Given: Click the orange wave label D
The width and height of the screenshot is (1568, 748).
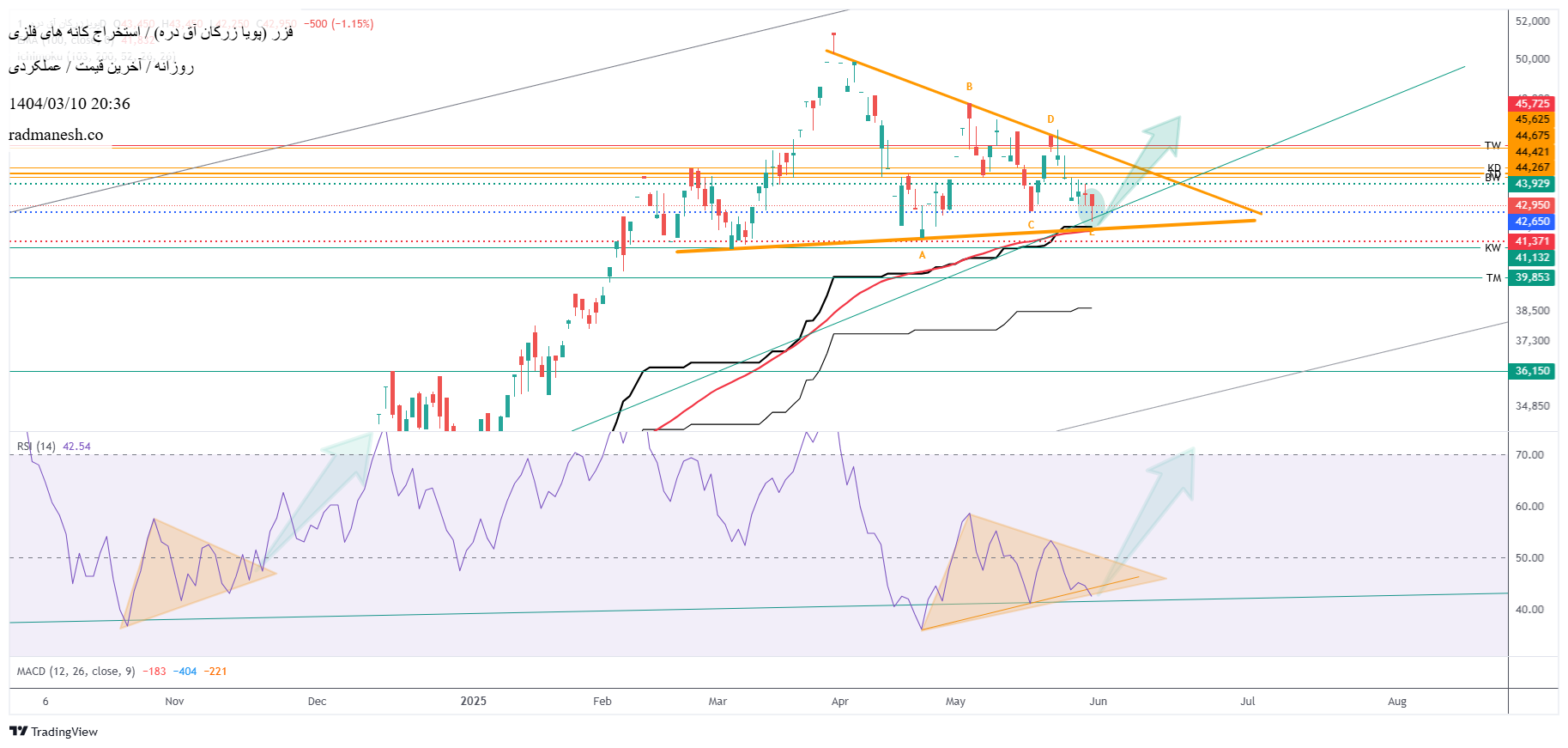Looking at the screenshot, I should [x=1050, y=119].
